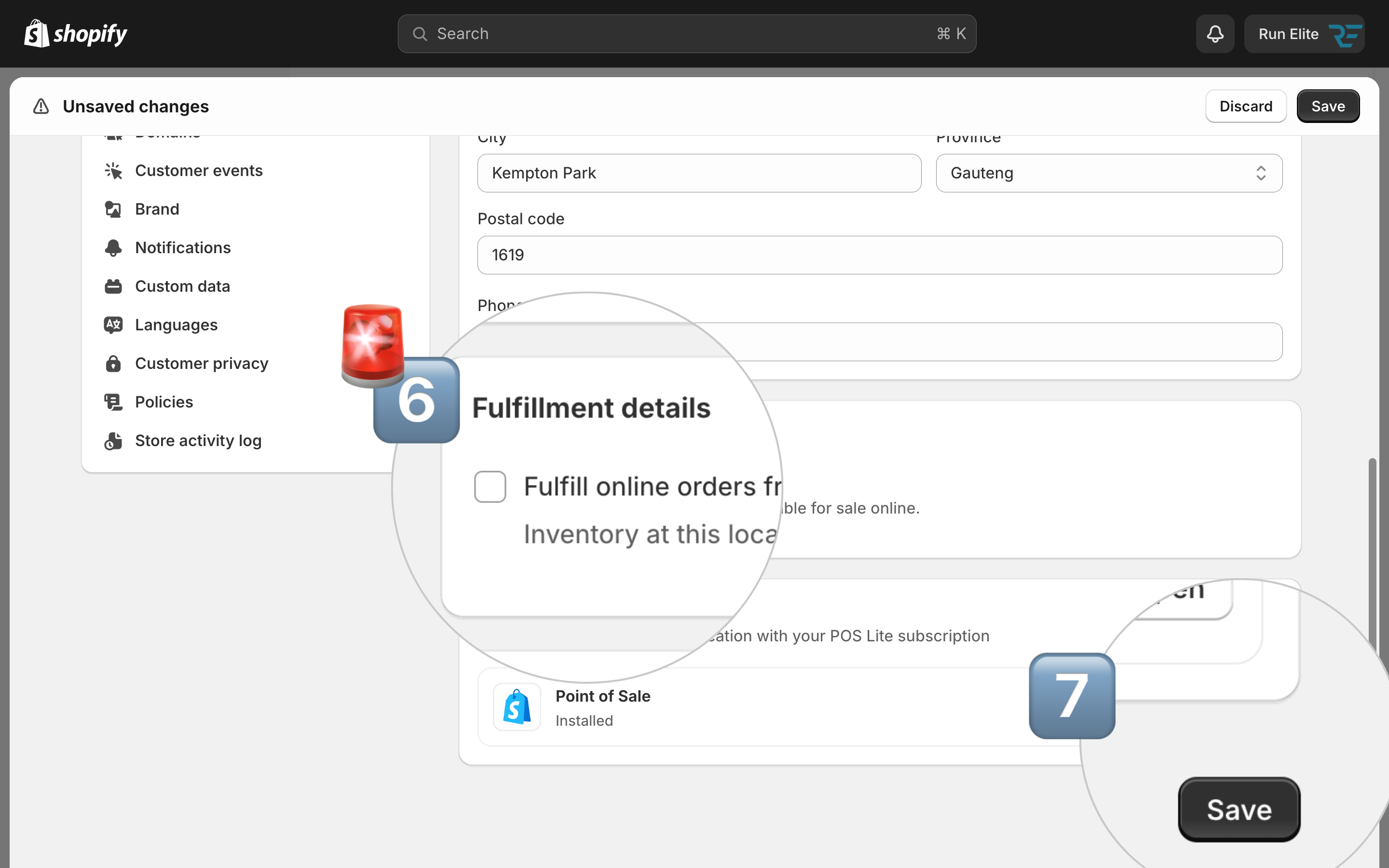This screenshot has height=868, width=1389.
Task: Click the Store activity log icon
Action: tap(113, 440)
